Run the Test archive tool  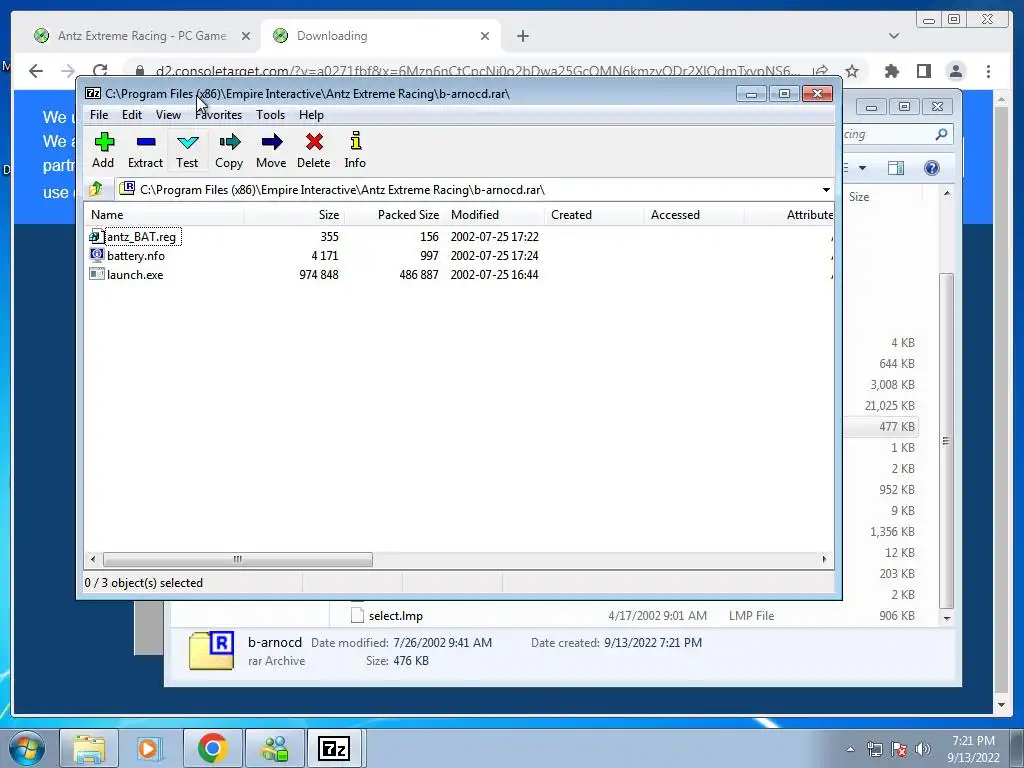187,151
